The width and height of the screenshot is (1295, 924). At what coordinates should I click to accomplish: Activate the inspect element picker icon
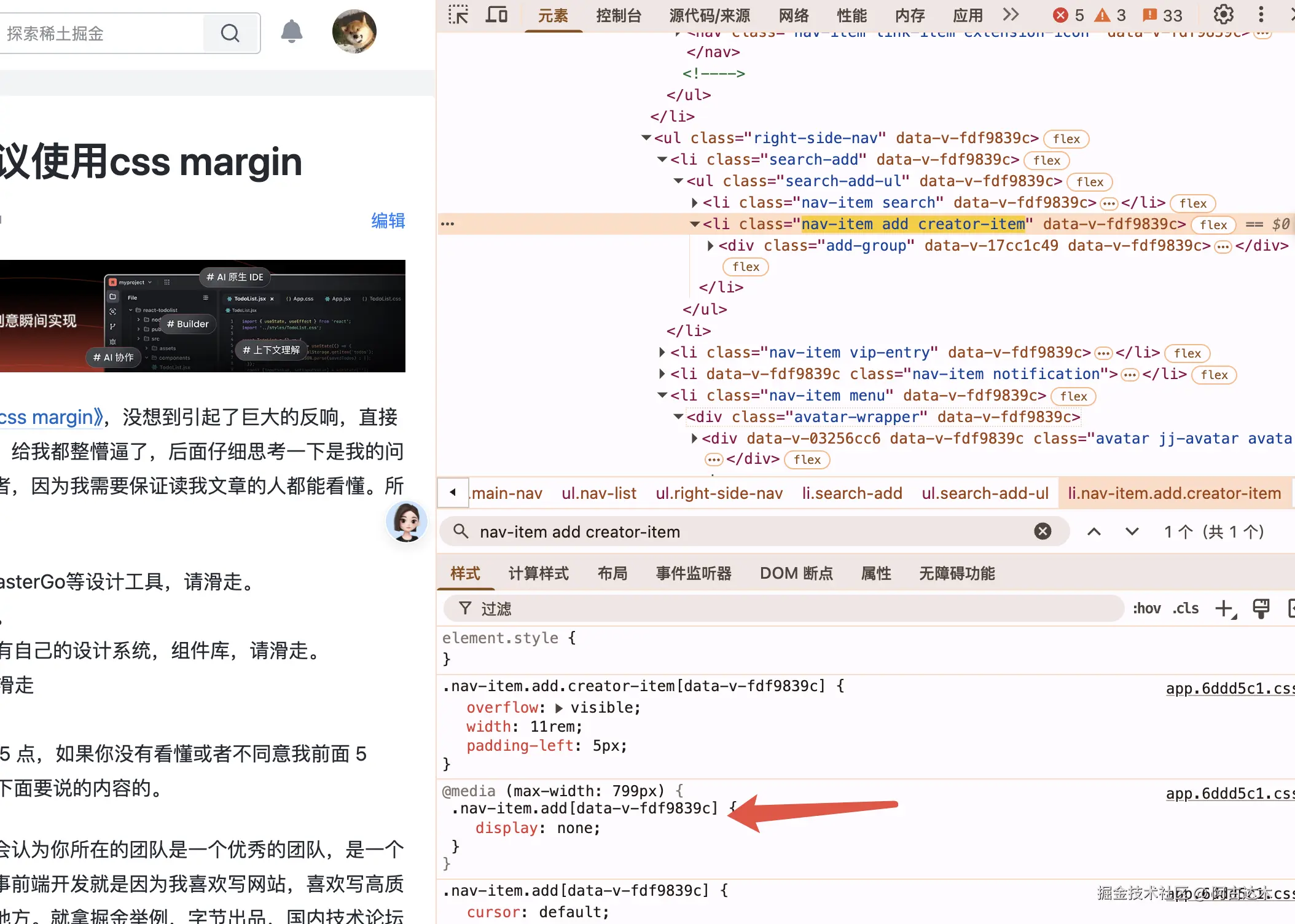point(458,14)
